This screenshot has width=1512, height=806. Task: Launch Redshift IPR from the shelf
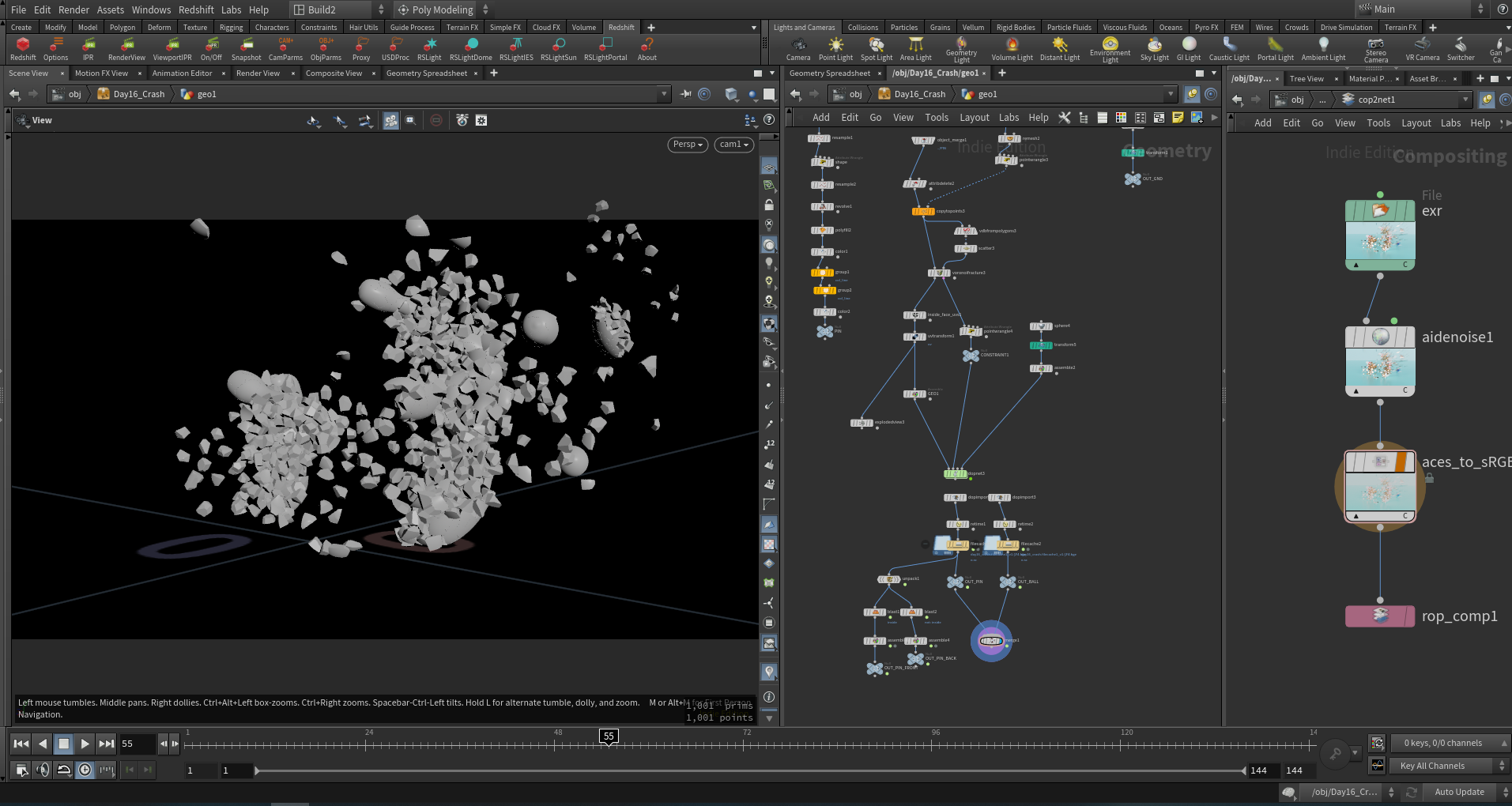click(x=89, y=49)
